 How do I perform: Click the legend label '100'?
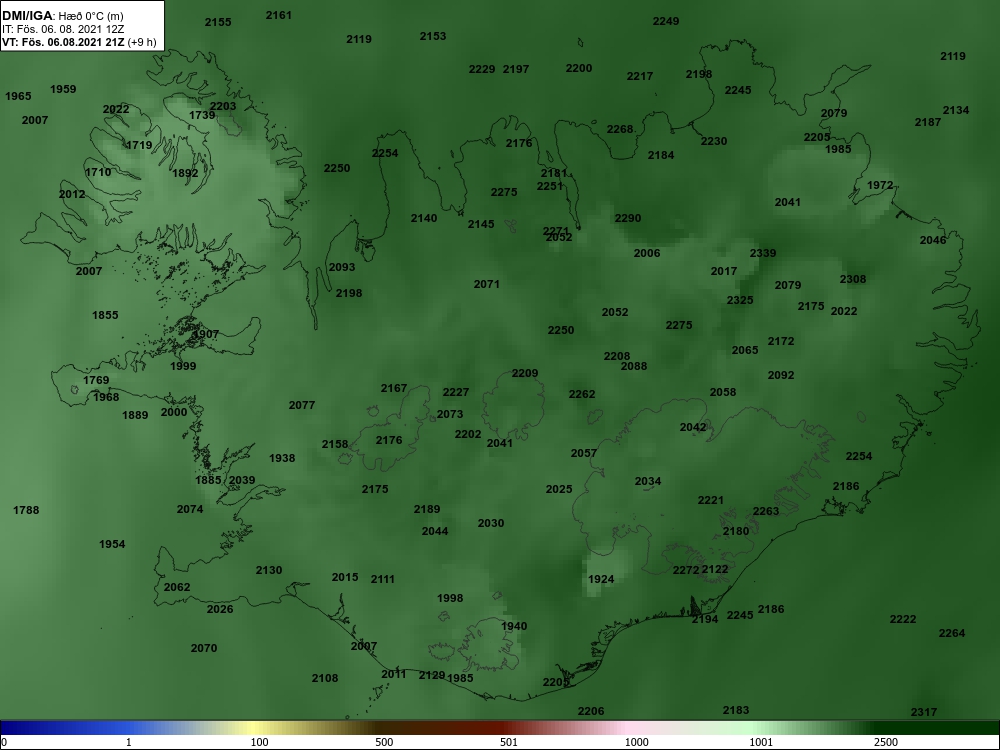click(x=259, y=742)
